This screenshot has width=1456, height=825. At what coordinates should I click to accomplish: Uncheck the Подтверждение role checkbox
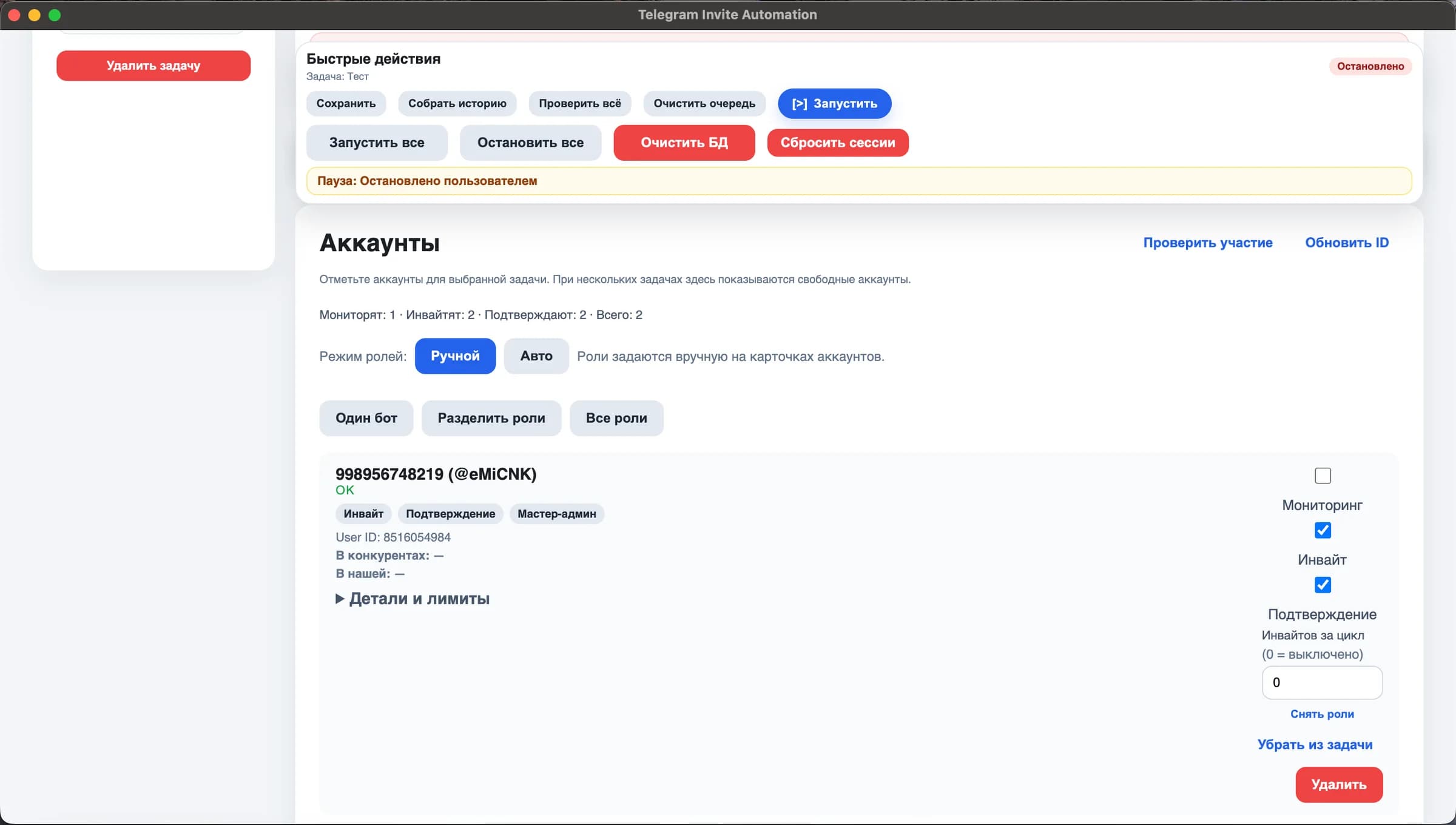(x=1323, y=585)
